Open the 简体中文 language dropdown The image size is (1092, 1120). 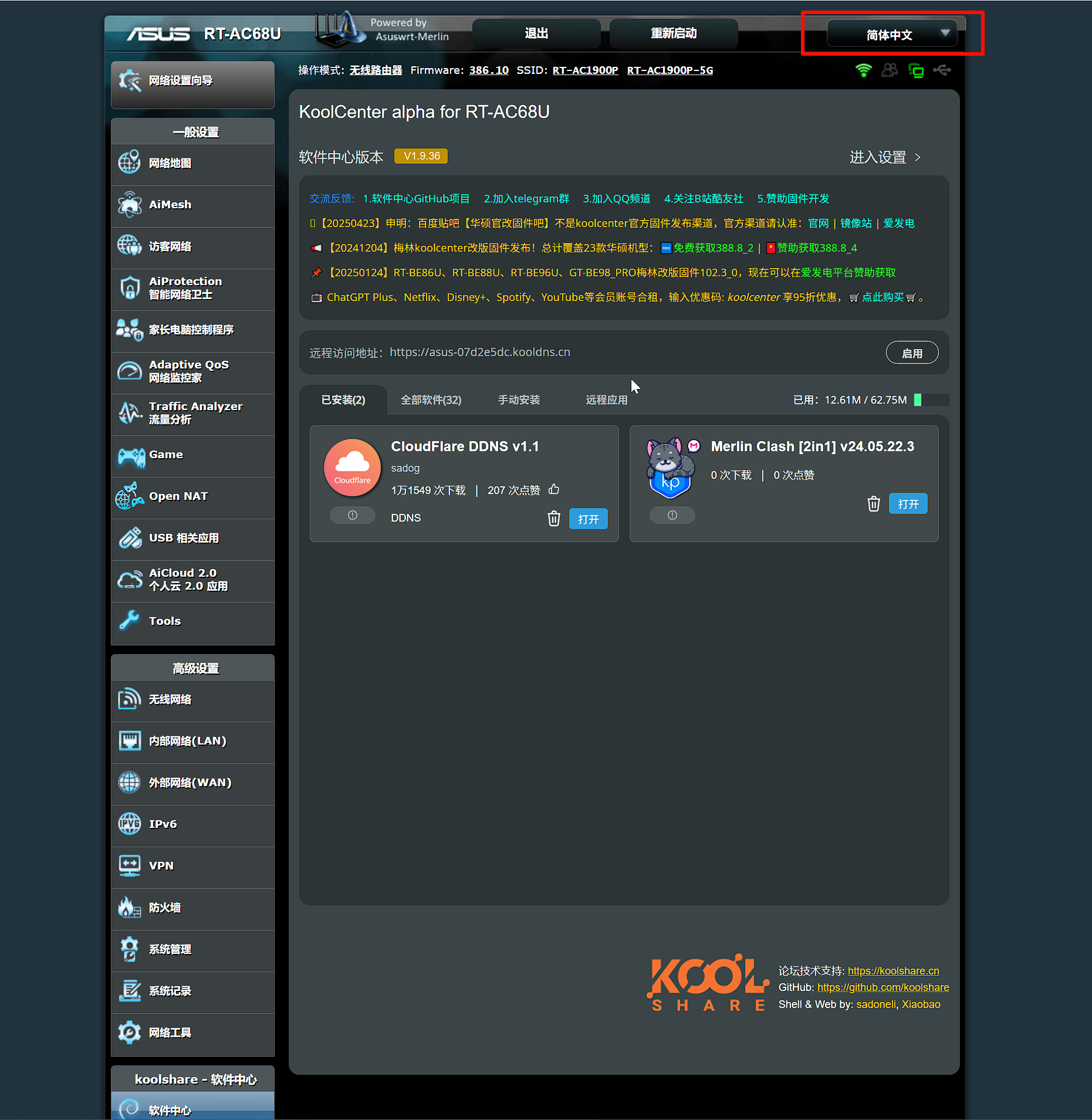pyautogui.click(x=892, y=34)
